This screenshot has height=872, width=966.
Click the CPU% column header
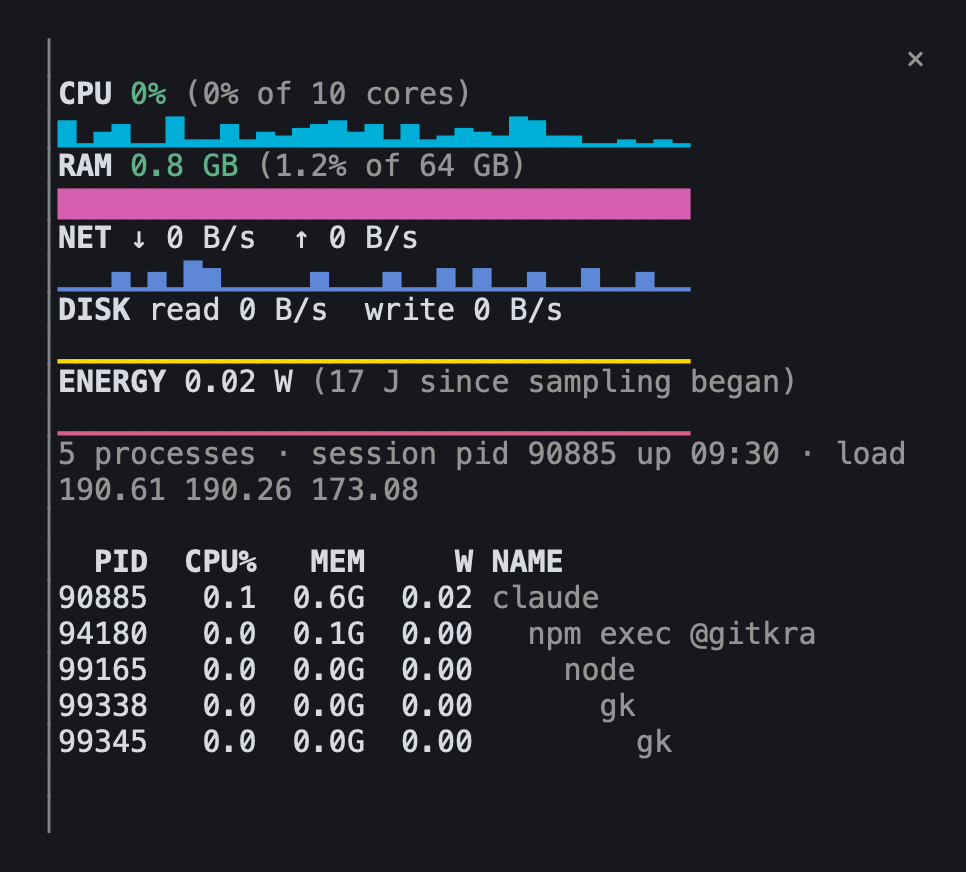[221, 562]
